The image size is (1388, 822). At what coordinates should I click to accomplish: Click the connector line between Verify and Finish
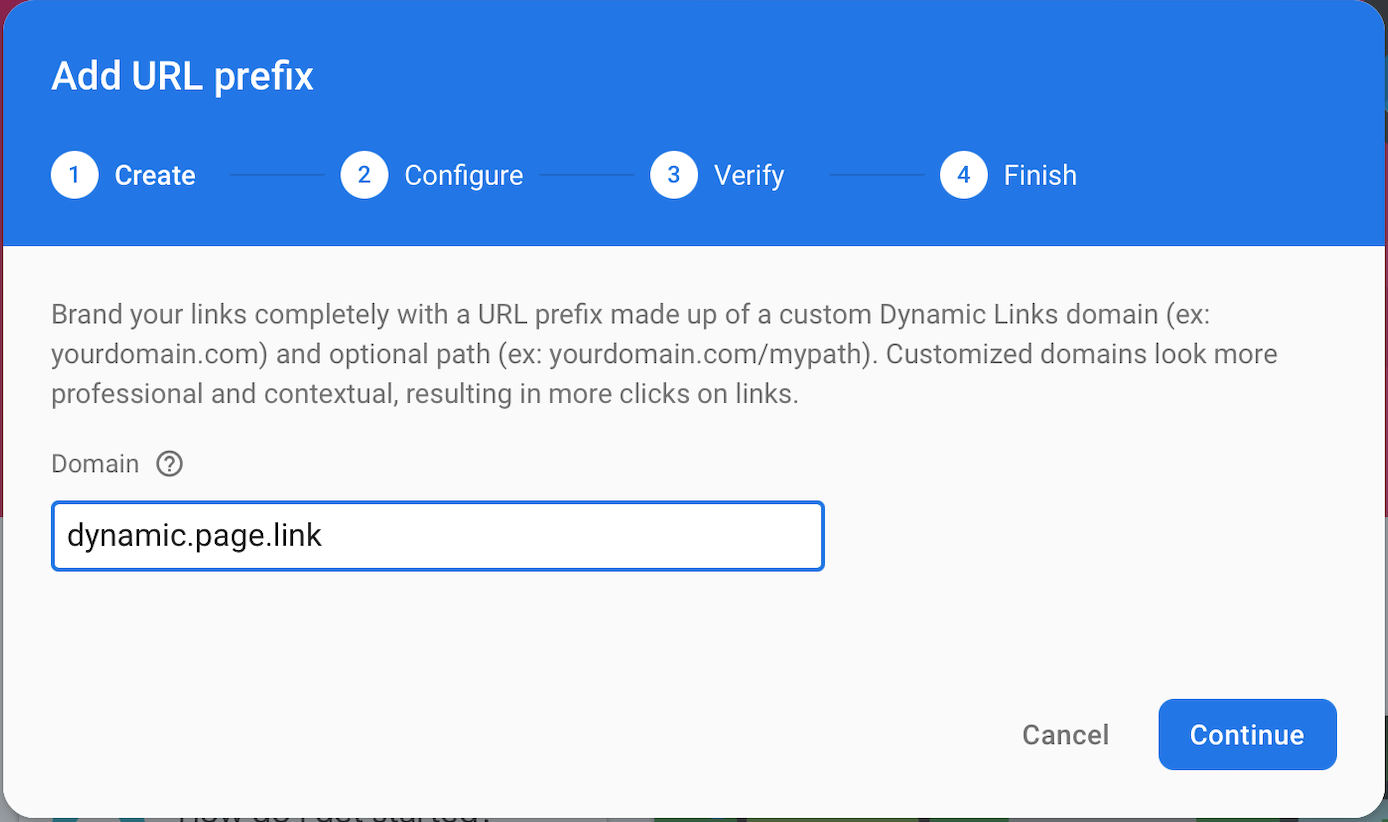coord(876,175)
